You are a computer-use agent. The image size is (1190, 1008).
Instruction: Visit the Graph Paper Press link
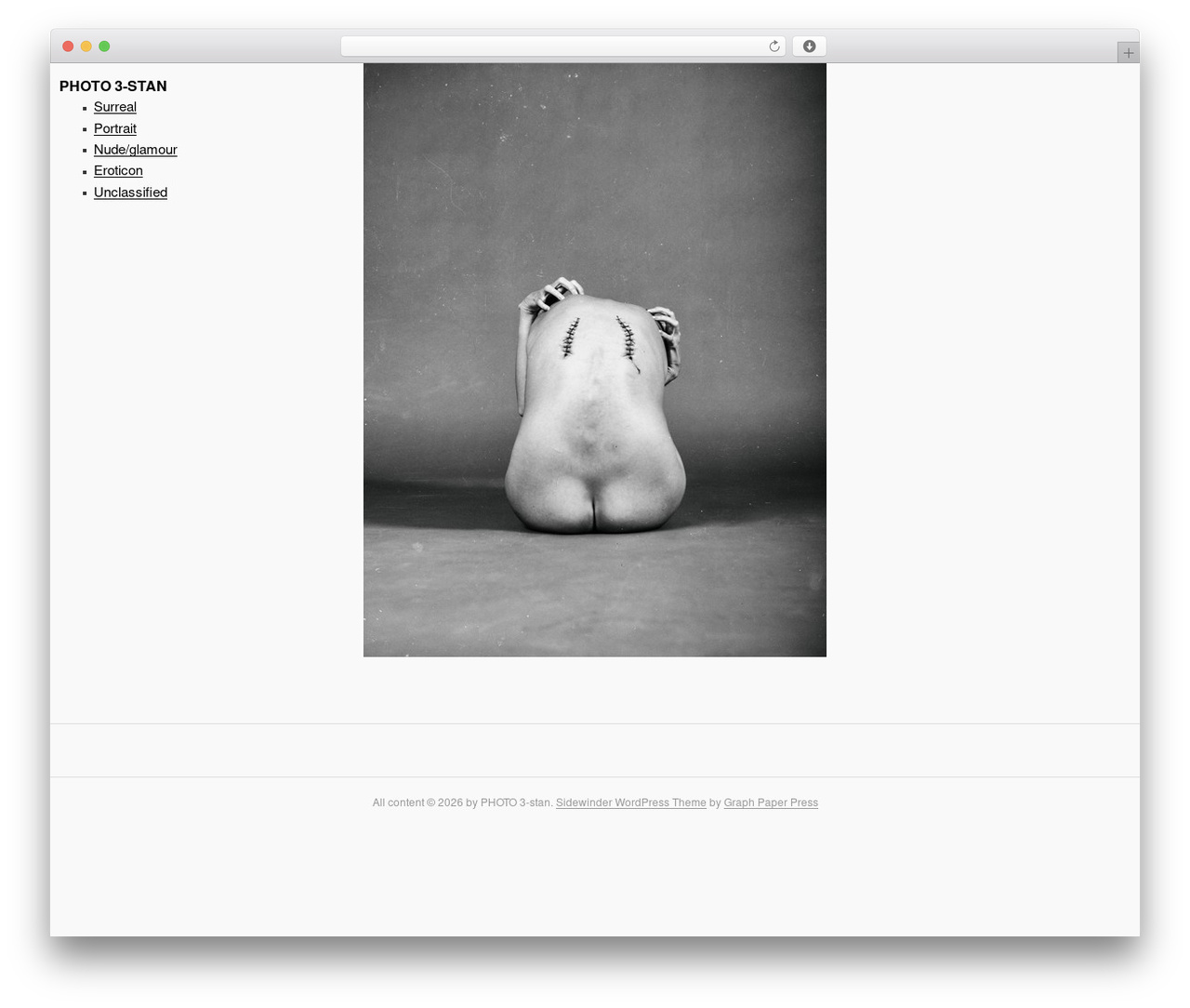771,802
